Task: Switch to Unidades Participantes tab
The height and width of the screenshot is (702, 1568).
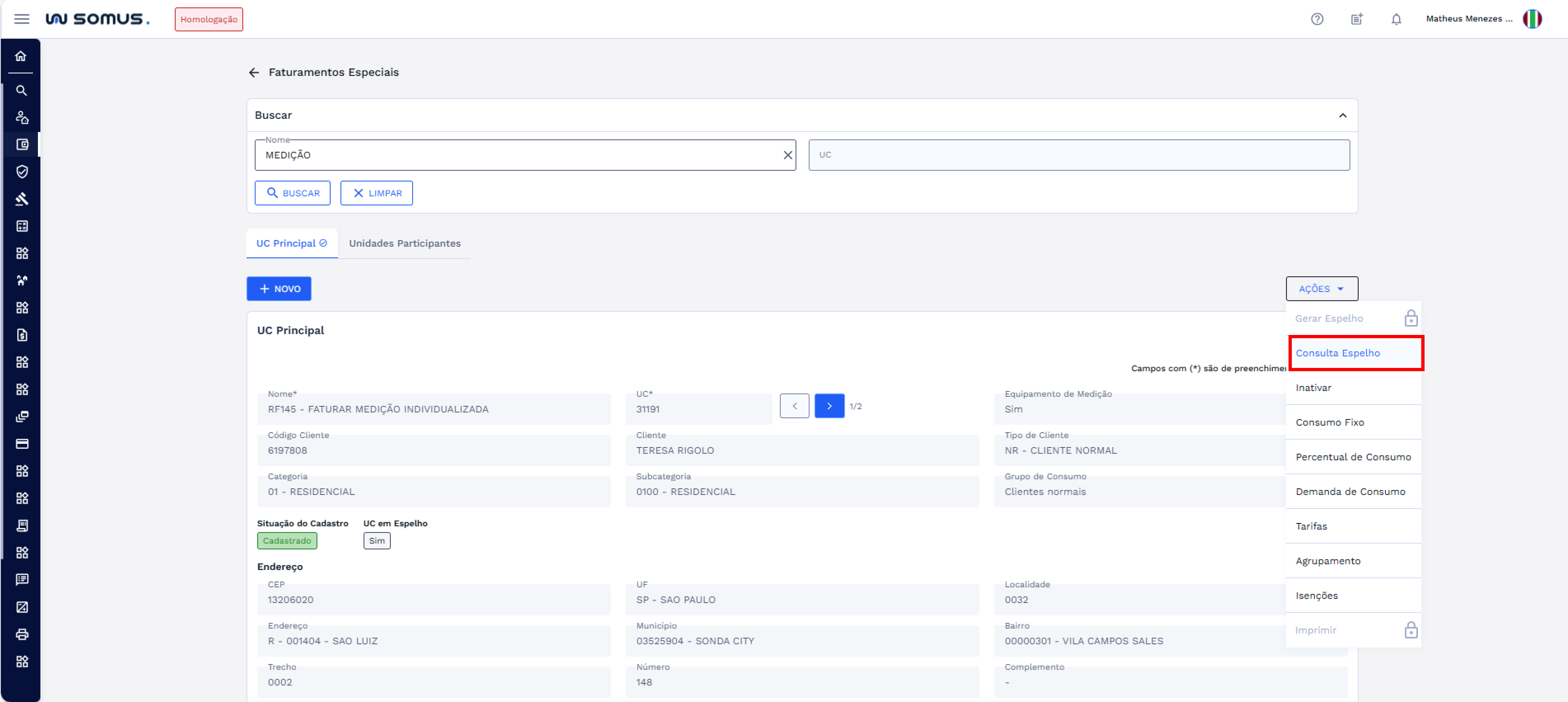Action: click(x=404, y=243)
